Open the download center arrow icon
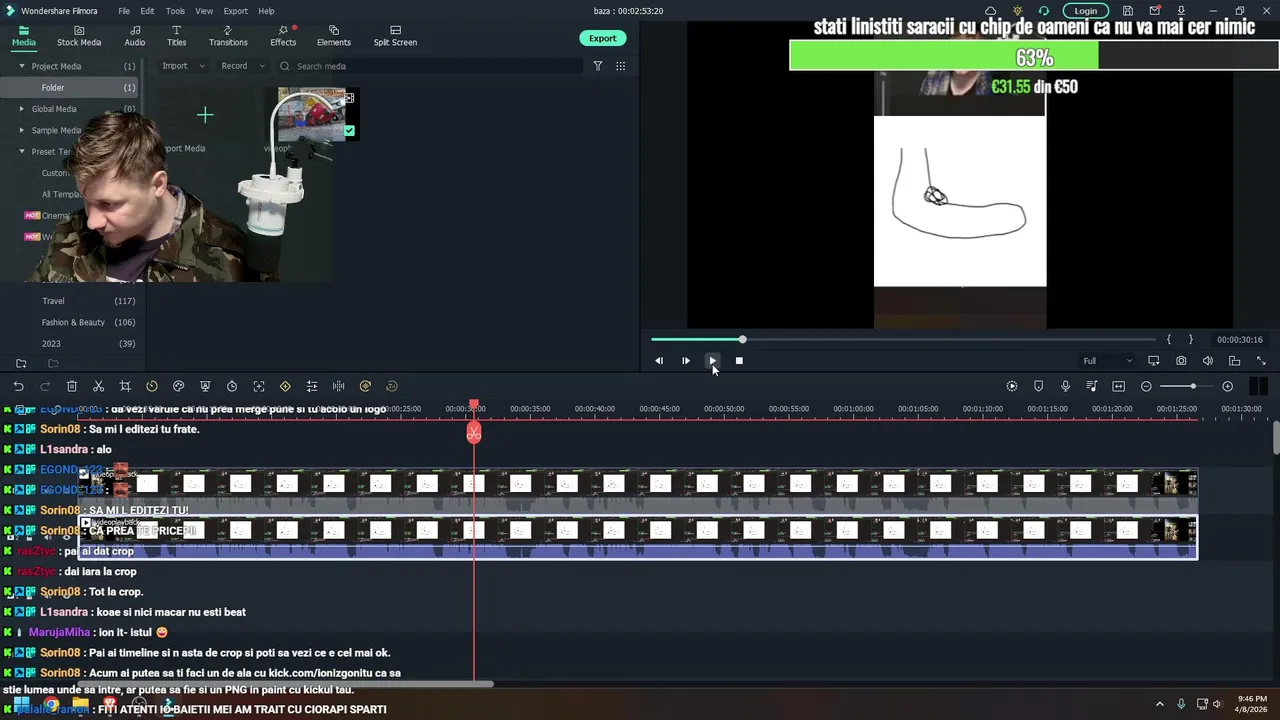The height and width of the screenshot is (720, 1280). [1181, 11]
